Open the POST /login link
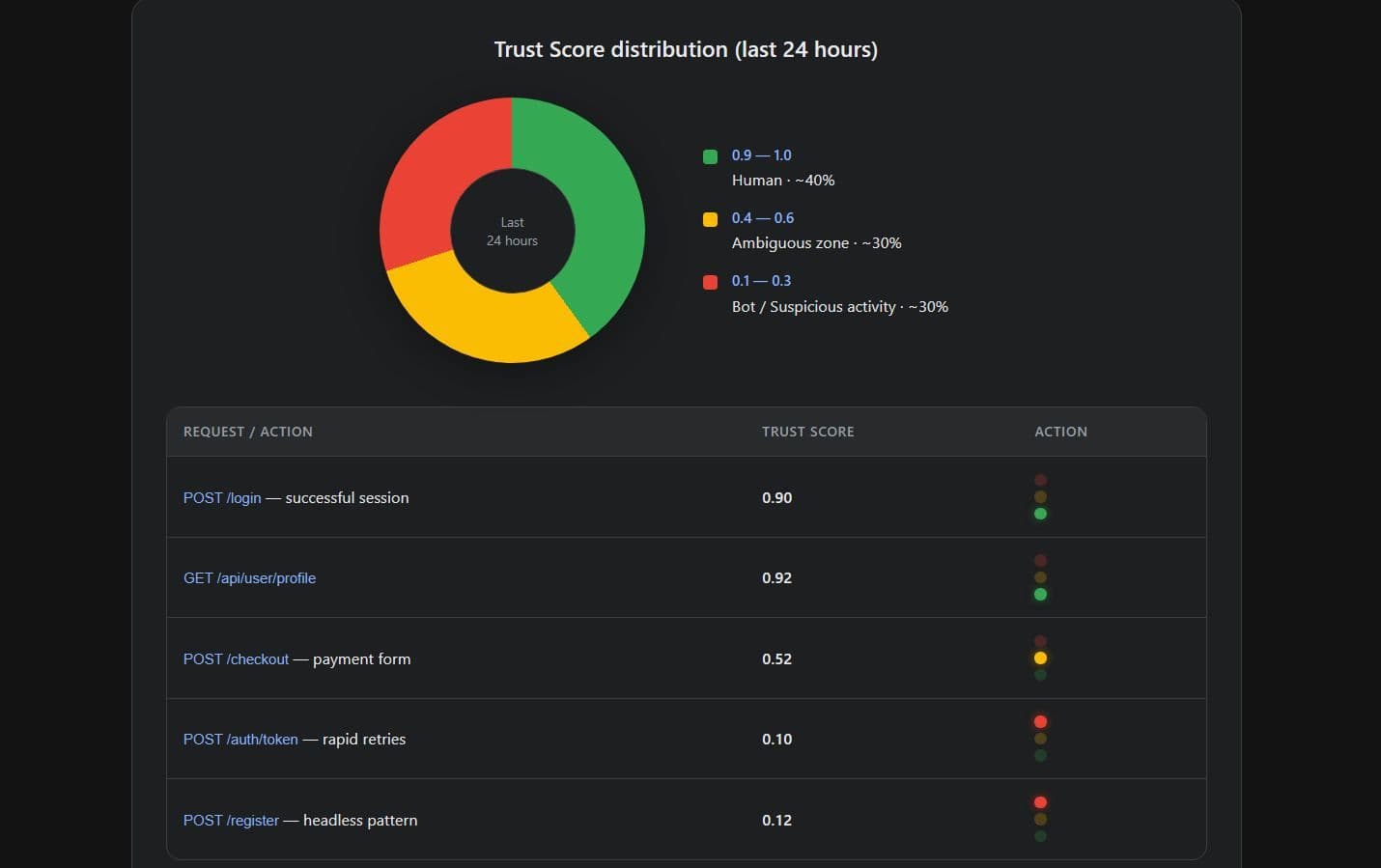This screenshot has height=868, width=1381. [222, 497]
